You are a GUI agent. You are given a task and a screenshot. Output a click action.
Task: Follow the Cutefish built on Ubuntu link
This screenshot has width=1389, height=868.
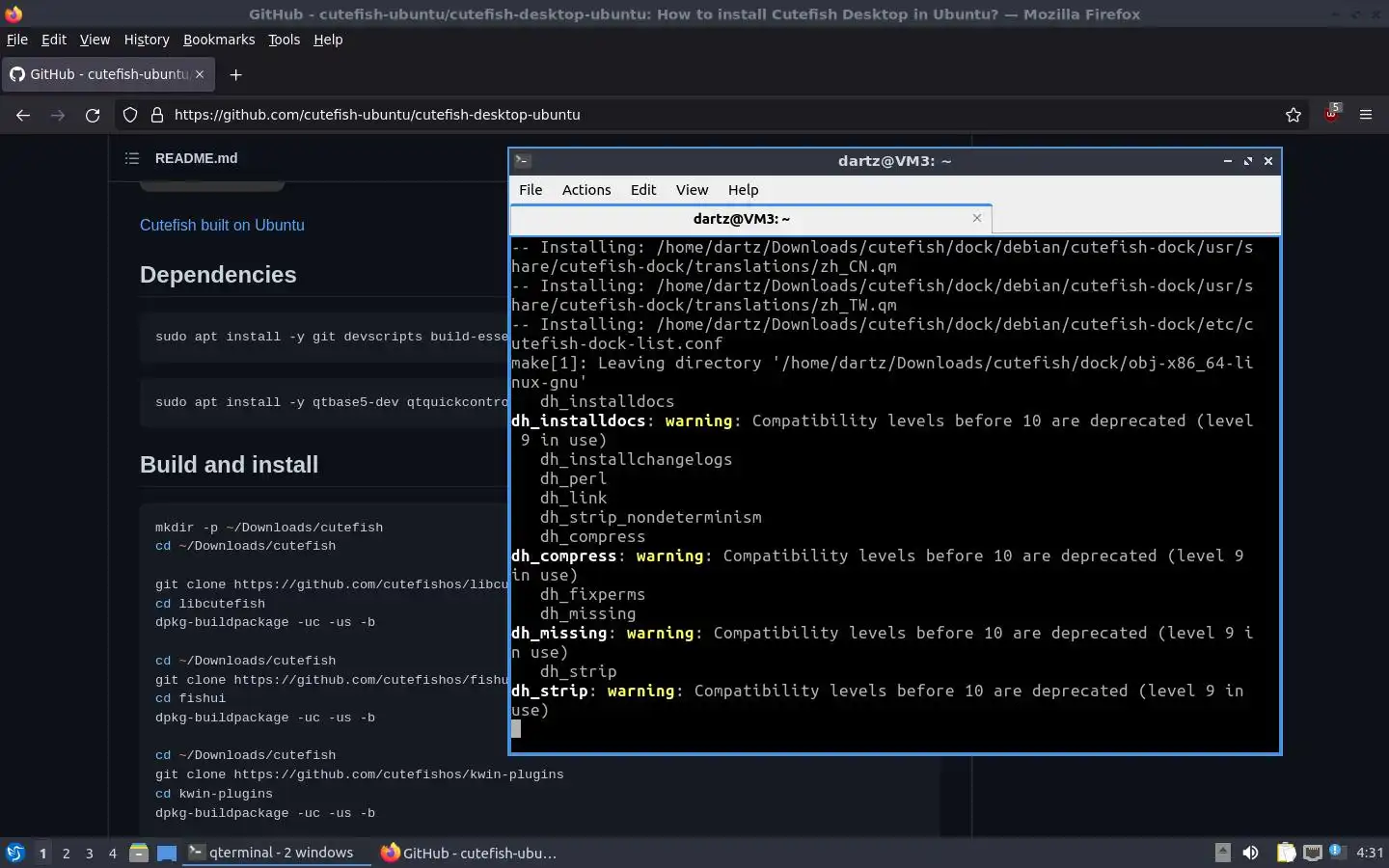click(x=222, y=225)
